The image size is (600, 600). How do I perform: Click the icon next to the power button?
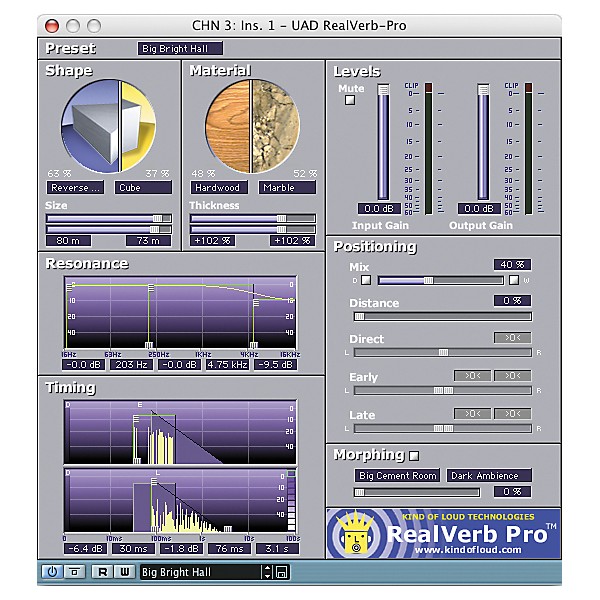pyautogui.click(x=74, y=572)
